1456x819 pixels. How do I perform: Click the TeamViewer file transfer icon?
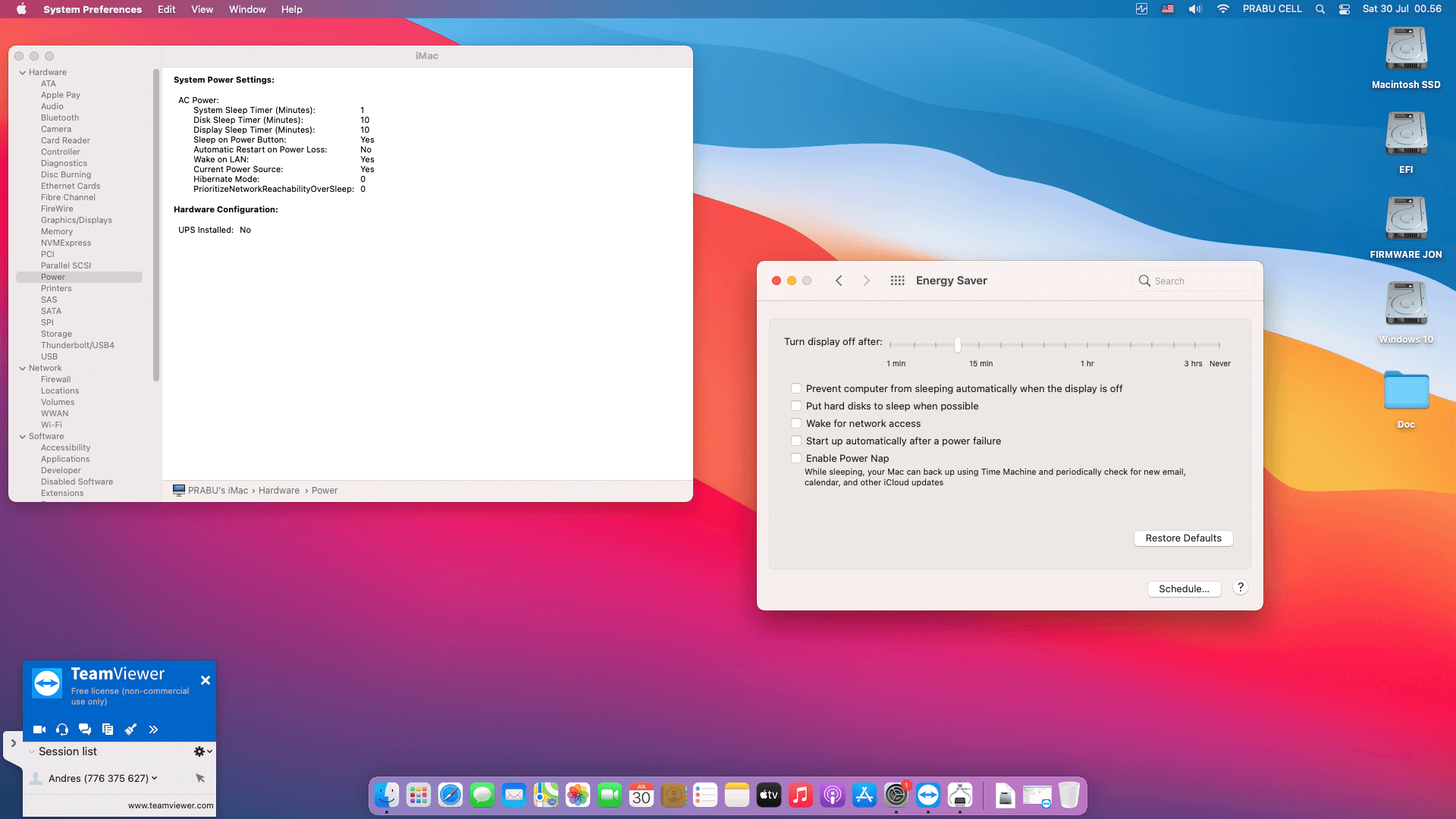108,730
